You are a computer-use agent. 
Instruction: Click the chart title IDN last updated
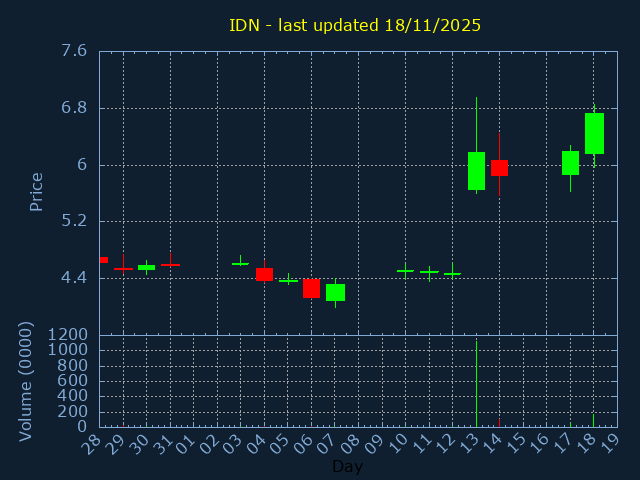click(355, 25)
